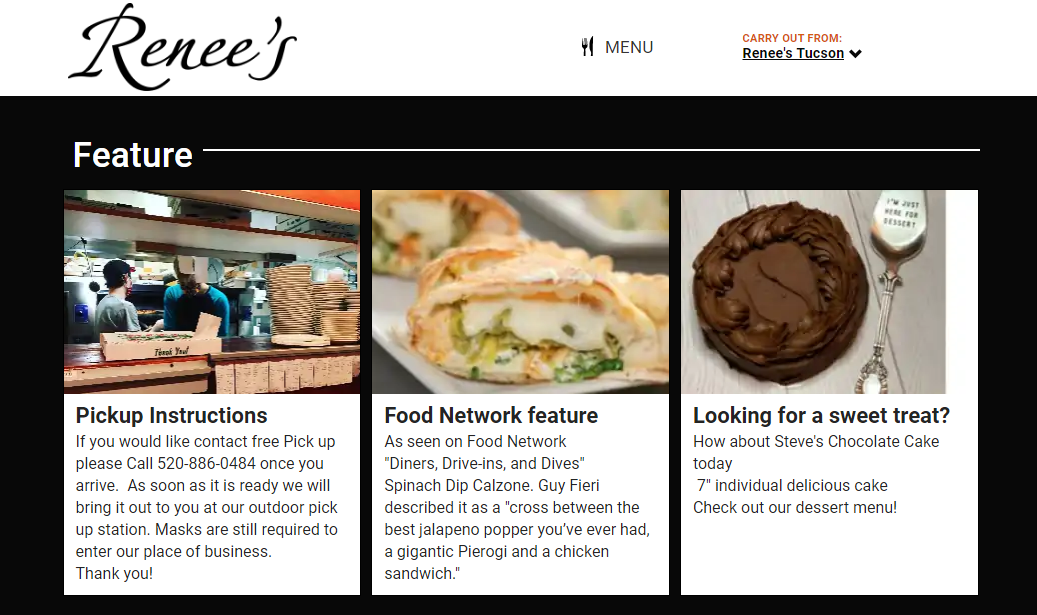Screen dimensions: 1037x615
Task: Click the Check out our dessert menu text
Action: click(795, 508)
